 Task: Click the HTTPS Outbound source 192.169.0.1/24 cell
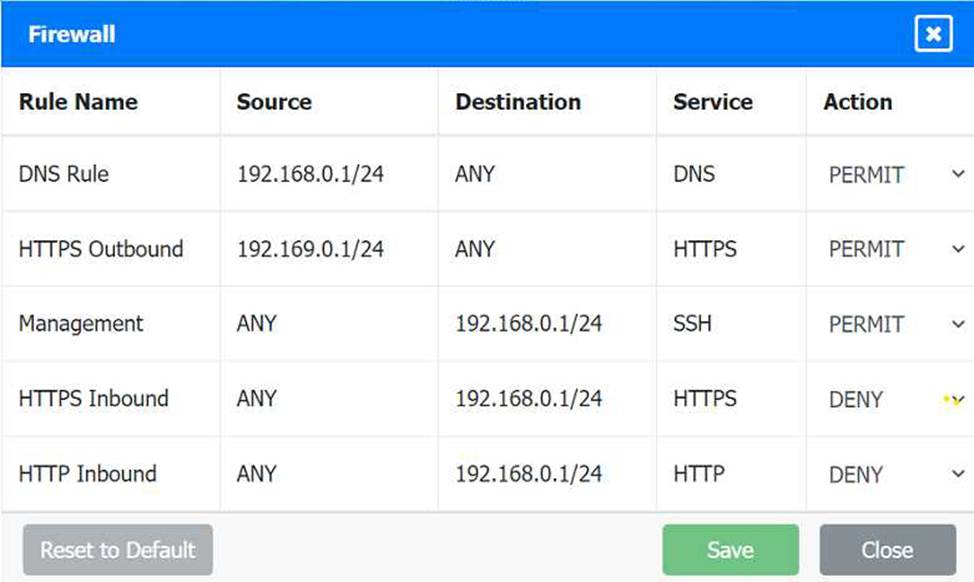pos(310,249)
